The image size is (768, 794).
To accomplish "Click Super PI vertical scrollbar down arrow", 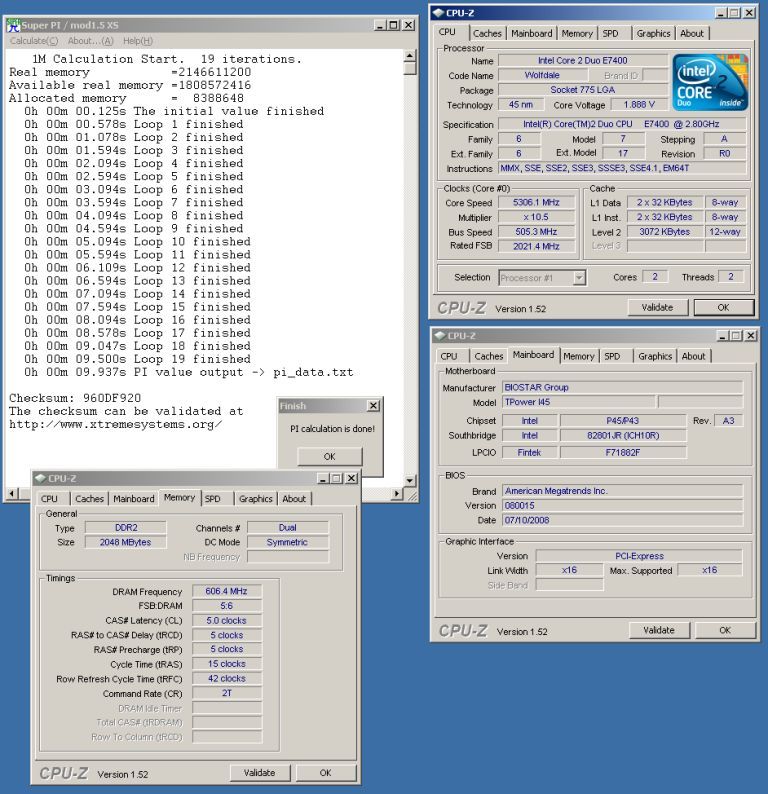I will click(x=410, y=480).
